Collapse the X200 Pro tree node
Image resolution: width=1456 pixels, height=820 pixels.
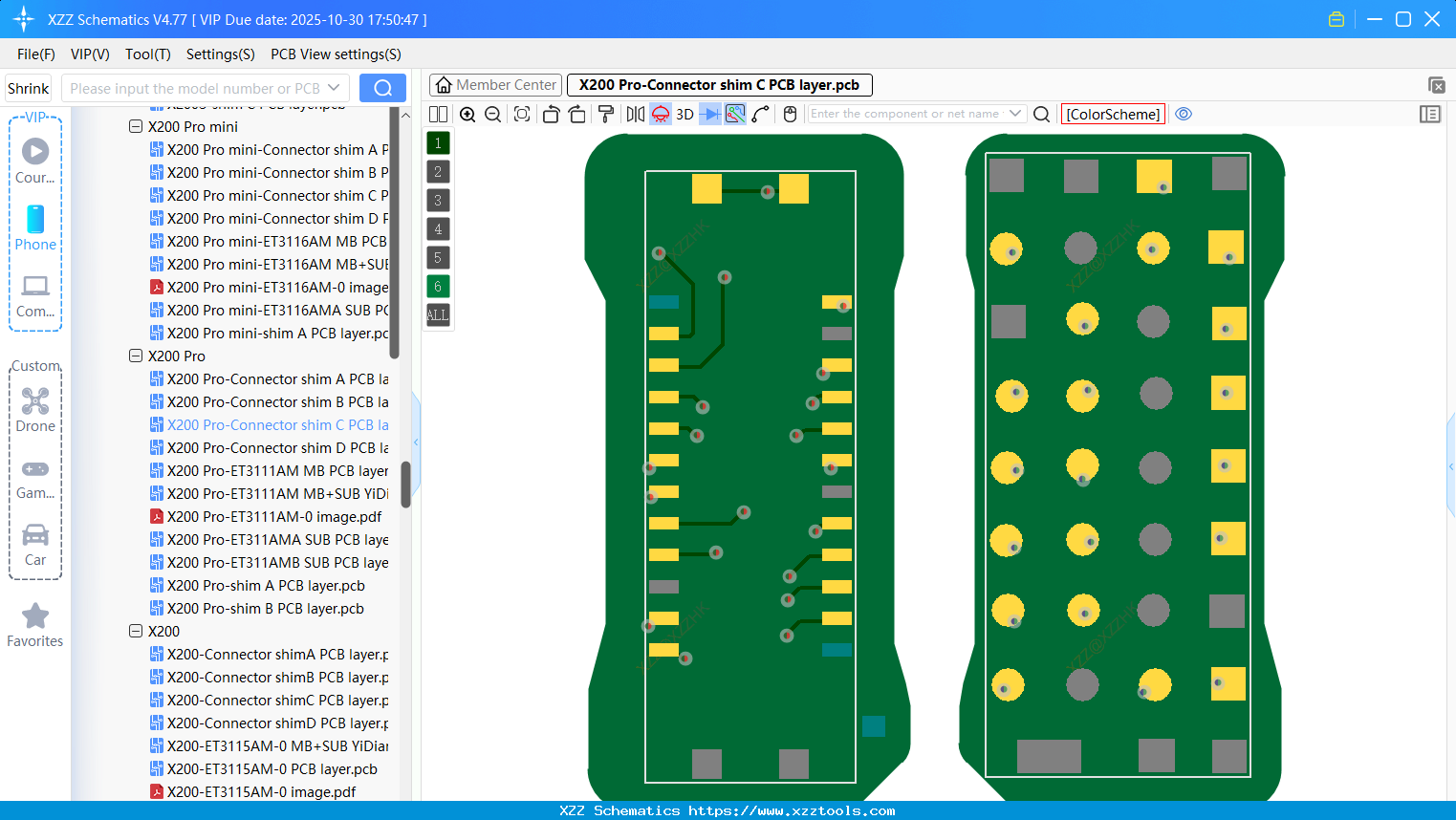(x=135, y=355)
